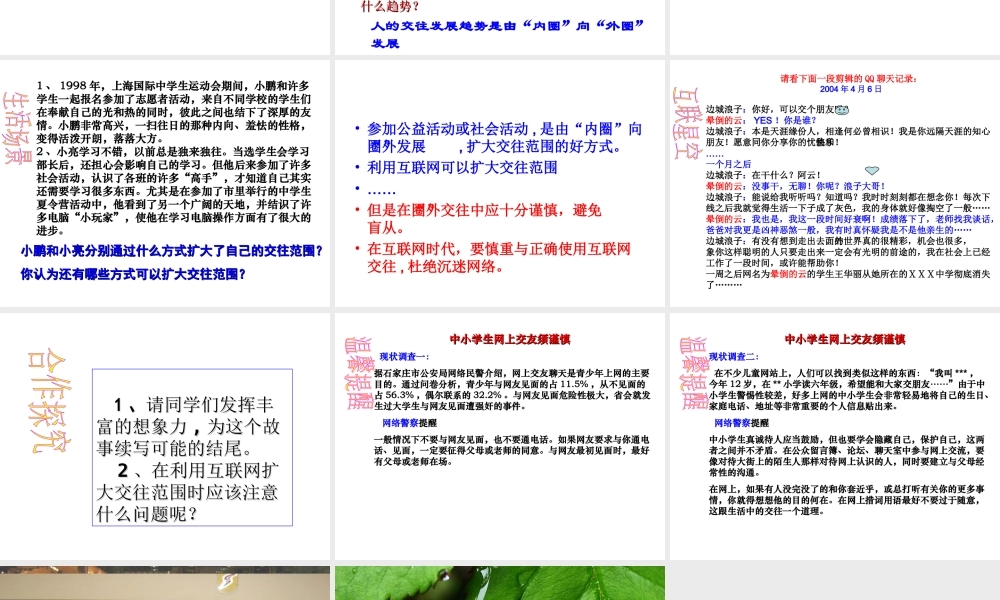Click the paragraph starting 2、小亮学习不错
Screen dimensions: 1000x600
point(173,191)
